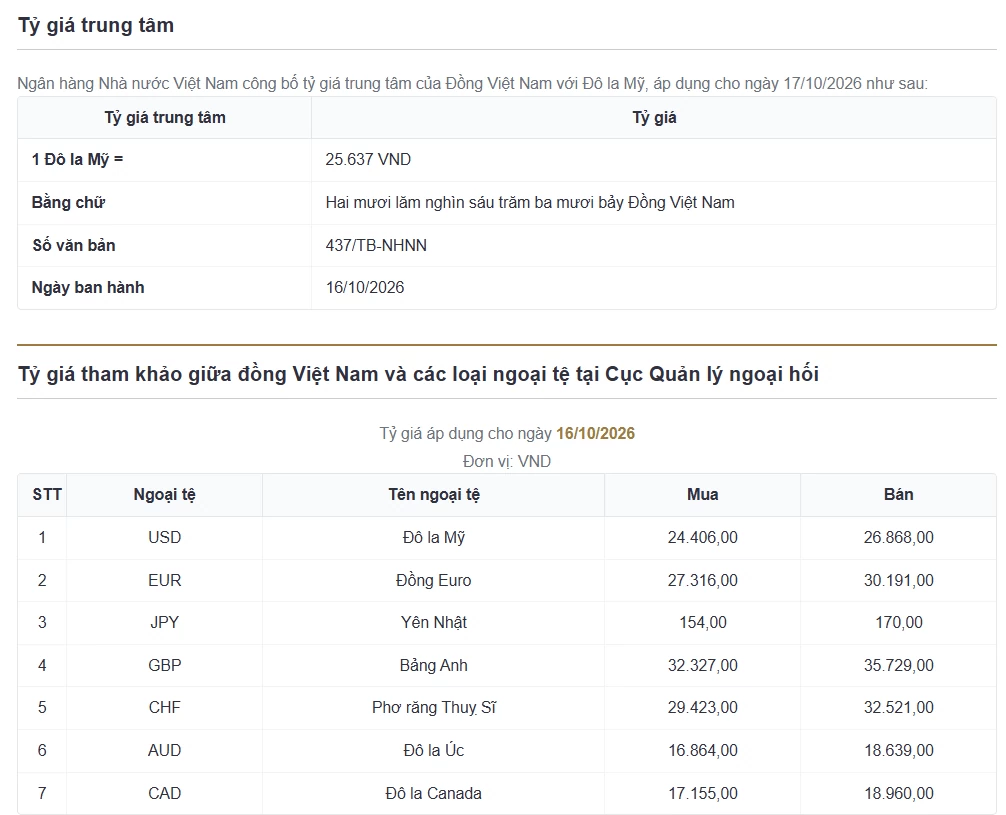This screenshot has height=815, width=1006.
Task: Click the page heading "Tỷ giá trung tâm"
Action: [96, 25]
